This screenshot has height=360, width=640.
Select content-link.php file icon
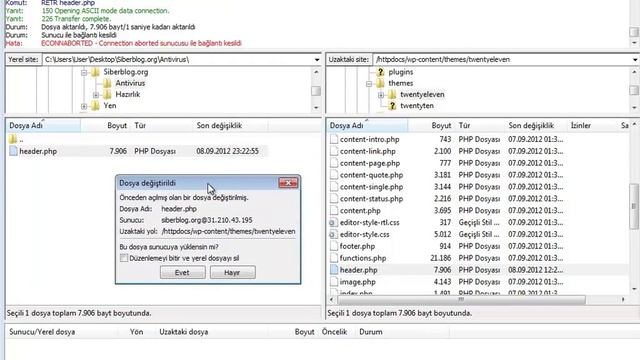[x=334, y=151]
